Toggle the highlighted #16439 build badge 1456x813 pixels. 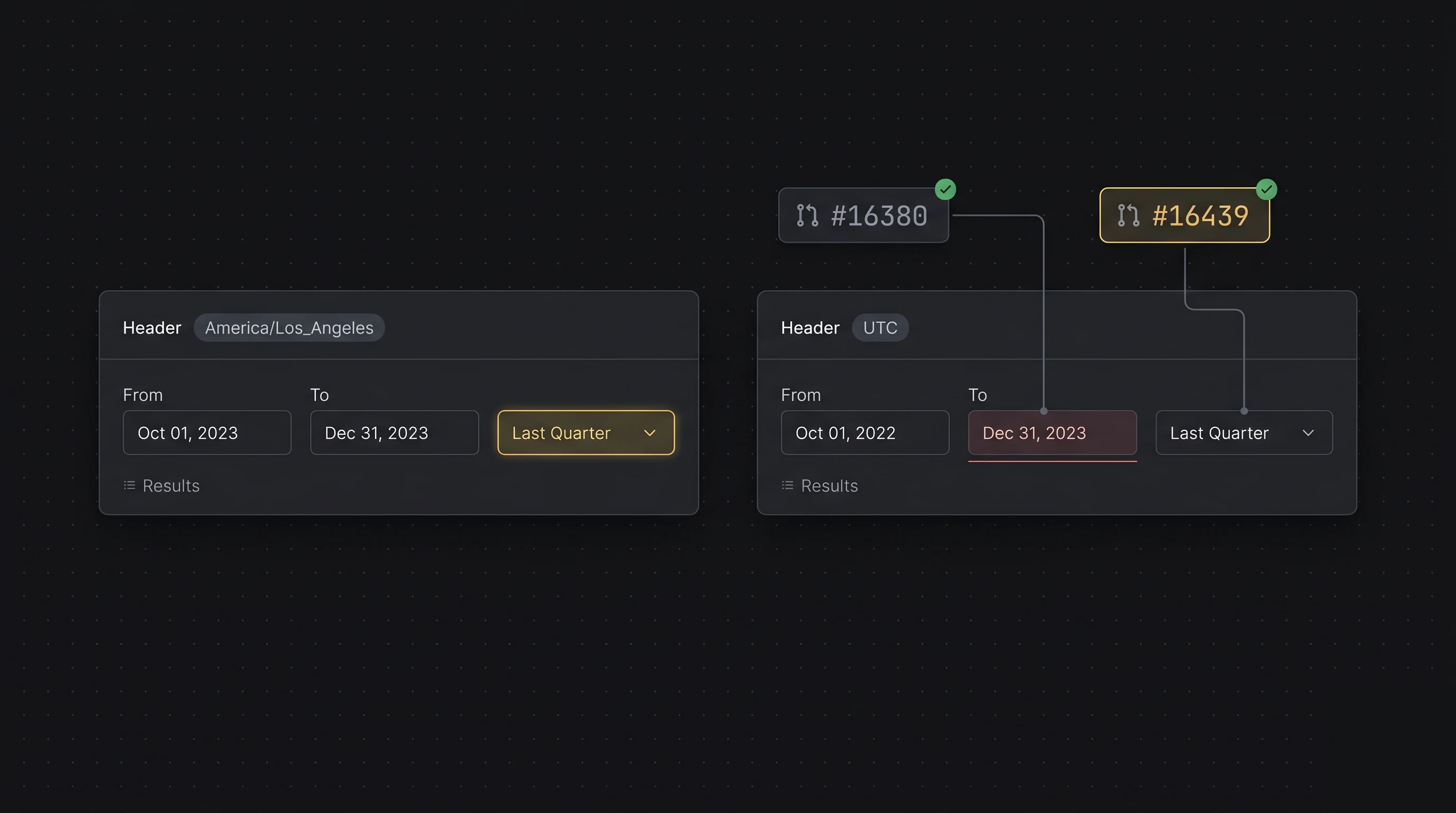(x=1184, y=215)
